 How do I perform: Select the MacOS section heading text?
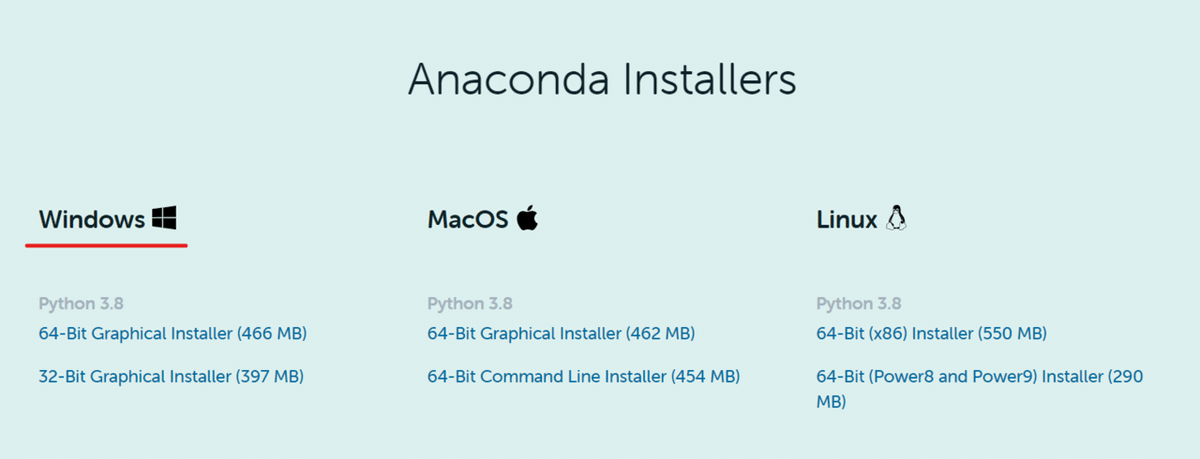468,220
